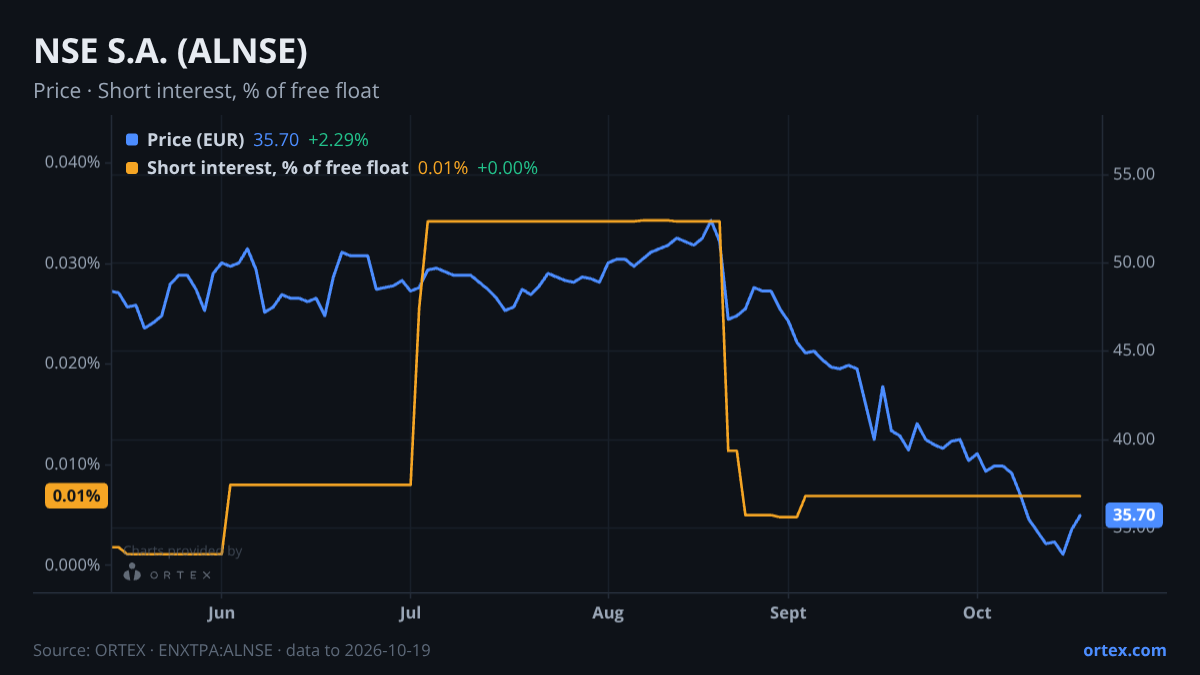Click the source footer text
This screenshot has height=675, width=1200.
[232, 650]
